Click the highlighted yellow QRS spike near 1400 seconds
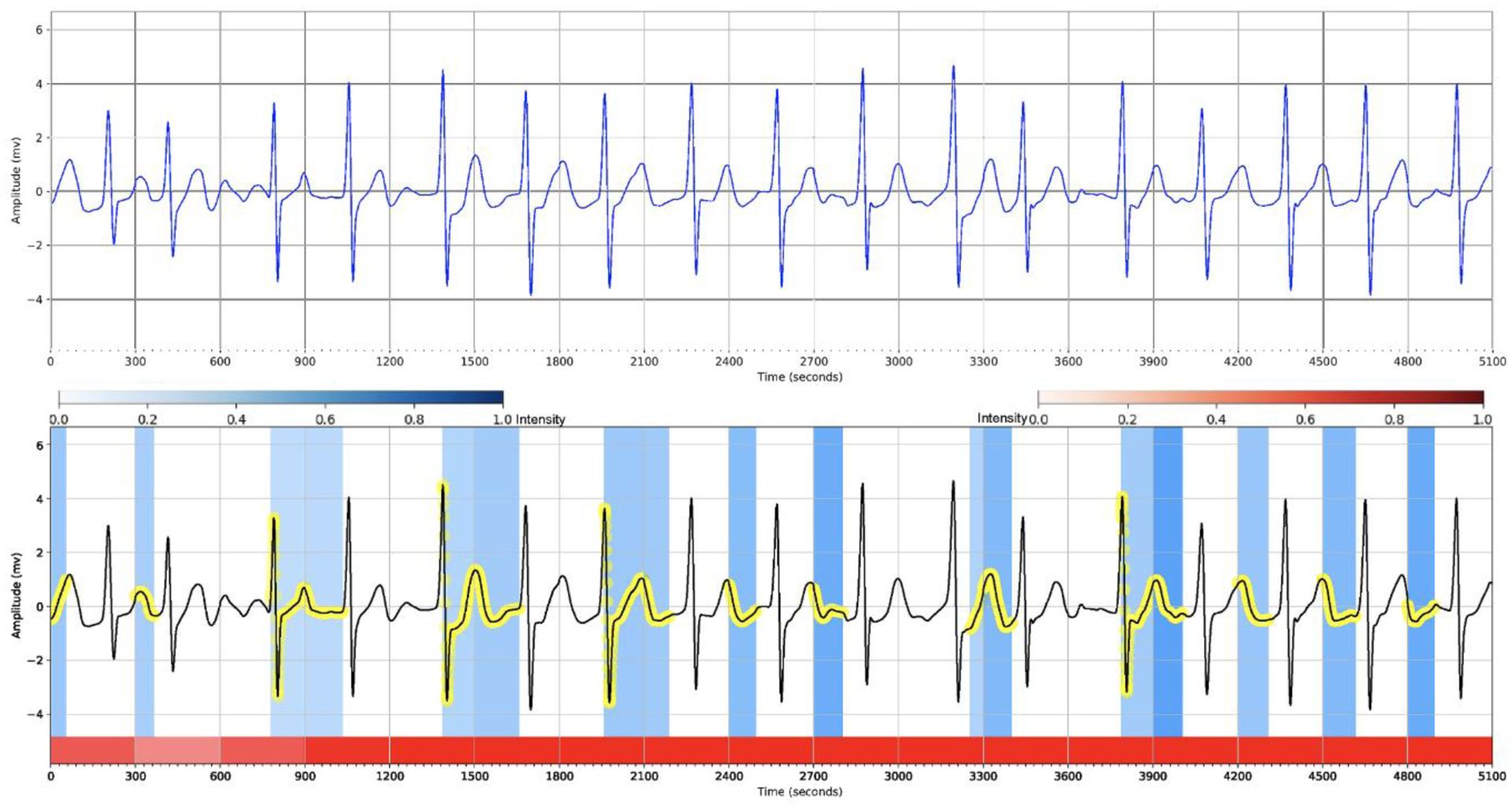 click(x=445, y=592)
